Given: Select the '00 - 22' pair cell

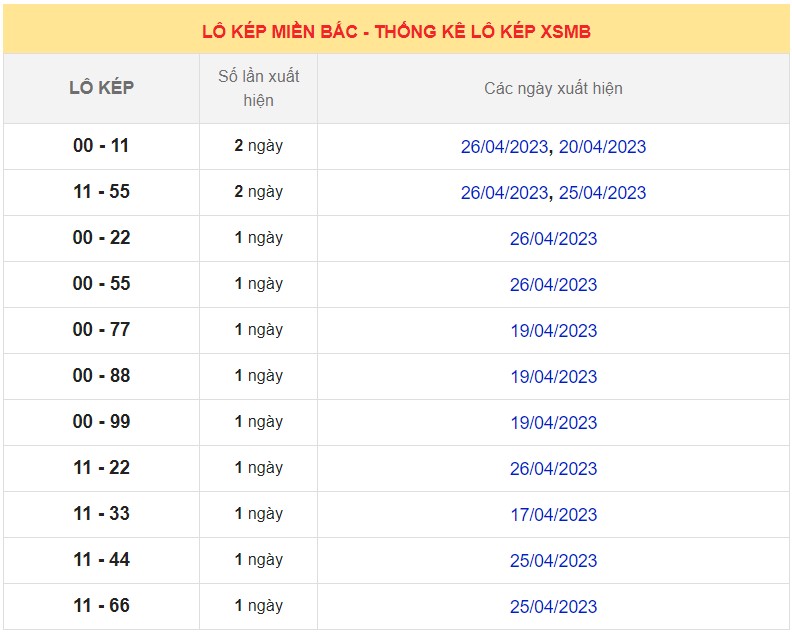Looking at the screenshot, I should pyautogui.click(x=101, y=237).
